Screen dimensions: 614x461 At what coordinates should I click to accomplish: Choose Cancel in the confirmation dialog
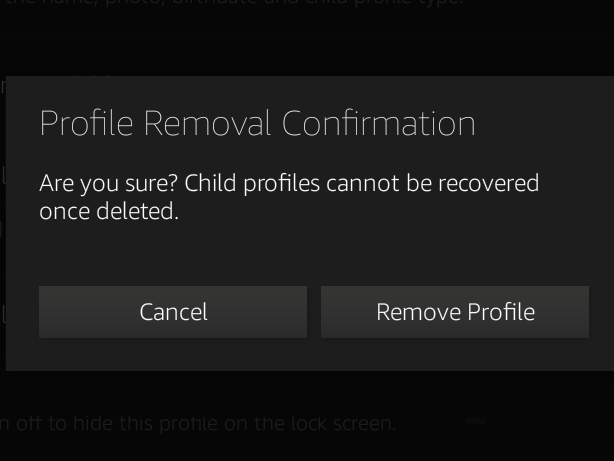point(173,312)
